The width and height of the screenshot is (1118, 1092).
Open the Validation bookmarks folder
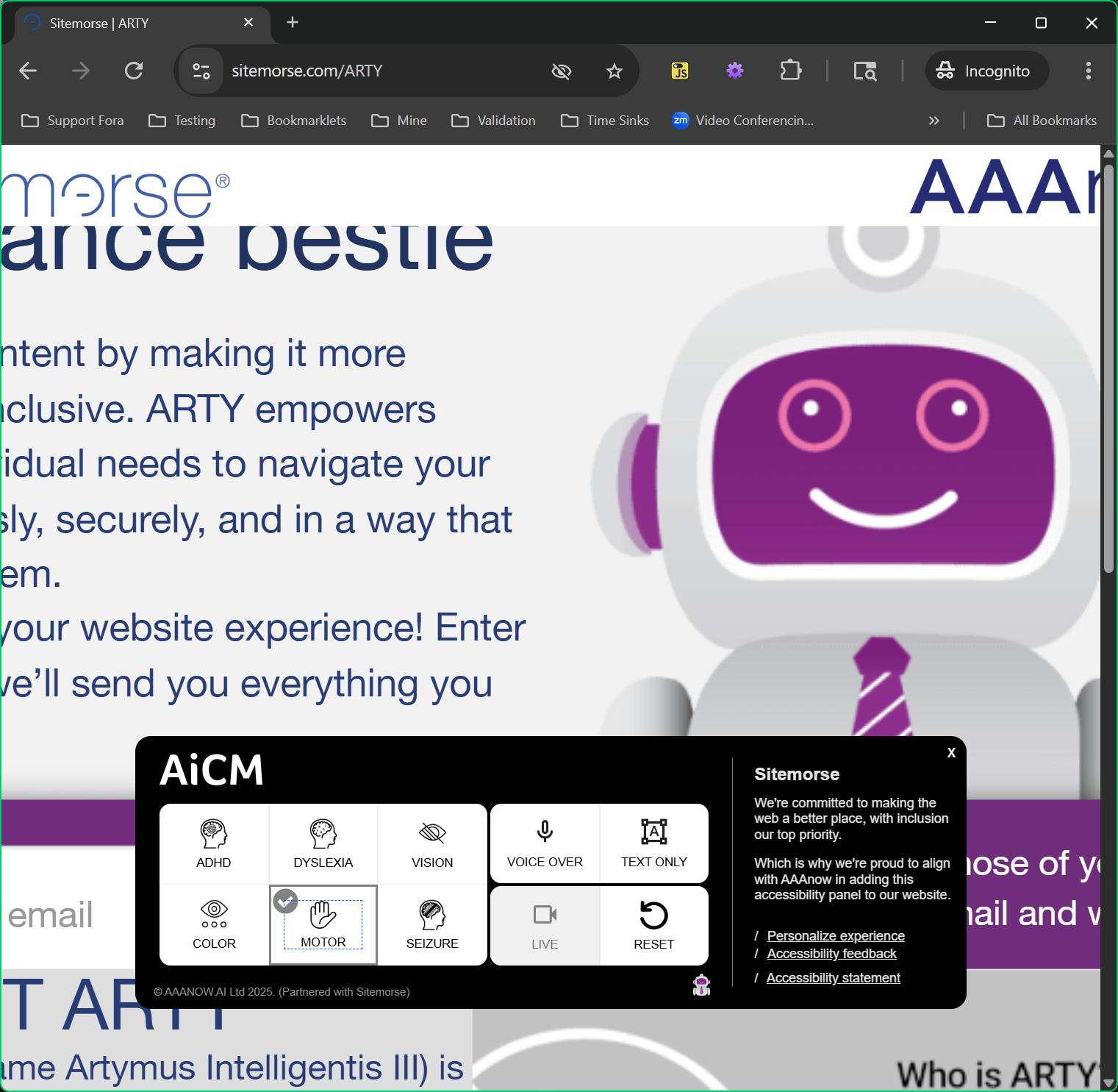pyautogui.click(x=494, y=121)
